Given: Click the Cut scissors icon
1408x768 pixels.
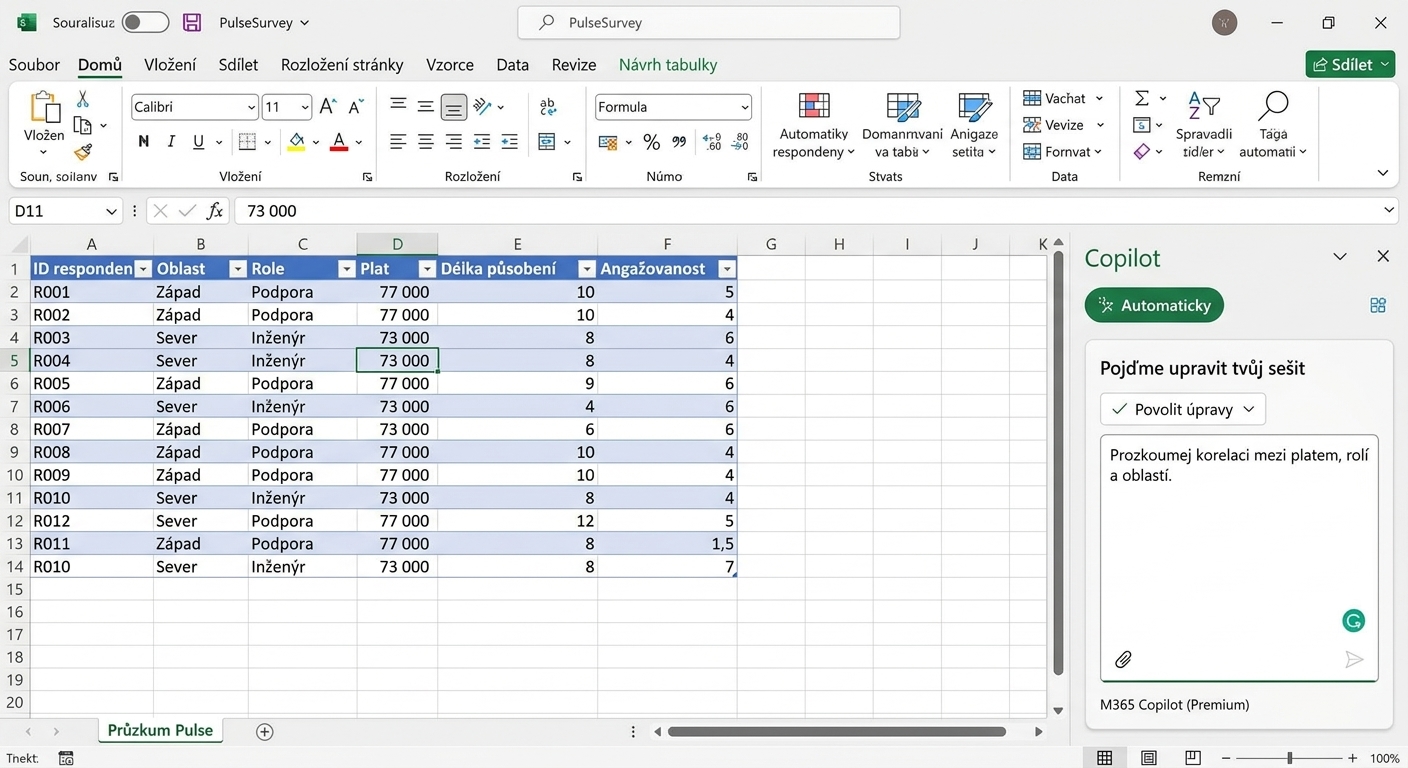Looking at the screenshot, I should coord(83,99).
